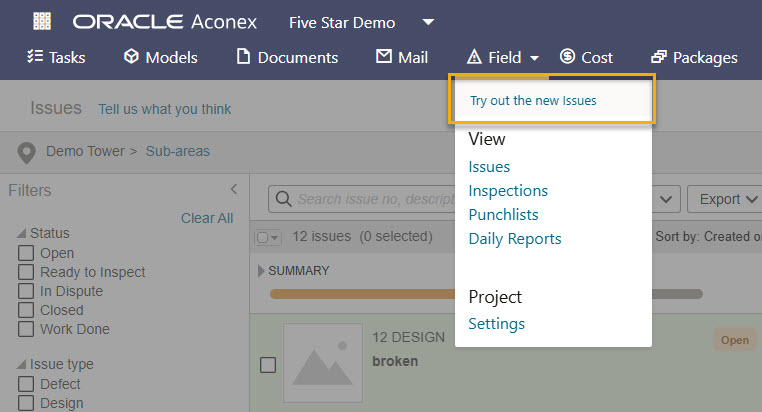The image size is (762, 412).
Task: Click the Demo Tower breadcrumb text
Action: (86, 151)
